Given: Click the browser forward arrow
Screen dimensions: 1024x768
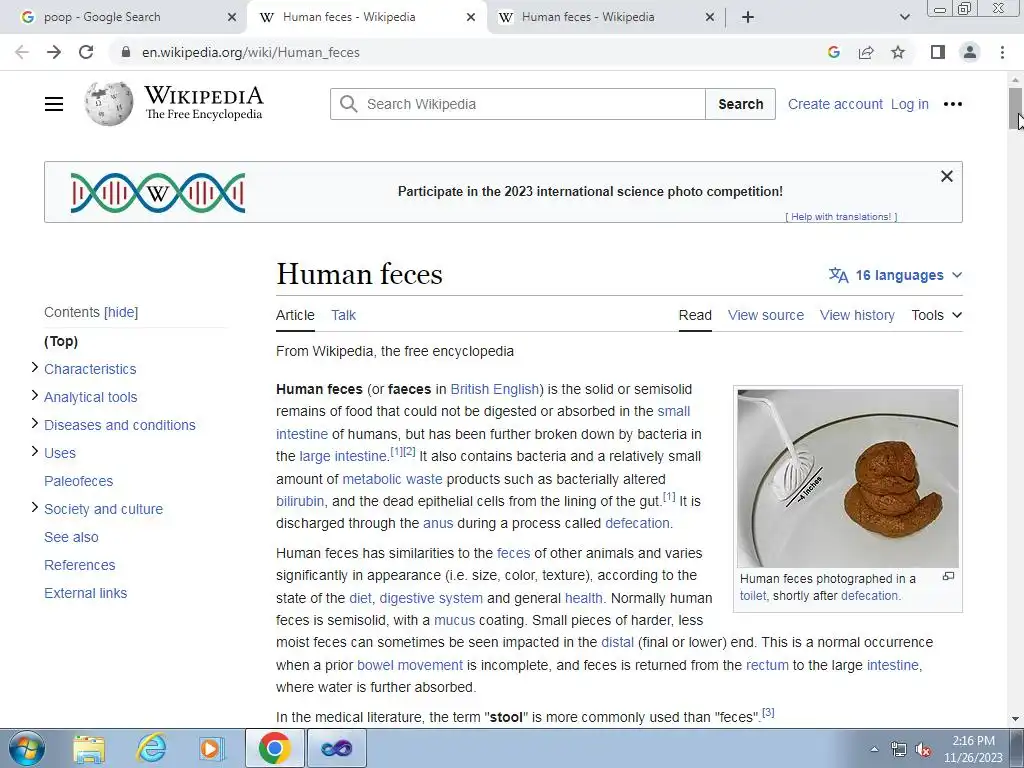Looking at the screenshot, I should (54, 52).
